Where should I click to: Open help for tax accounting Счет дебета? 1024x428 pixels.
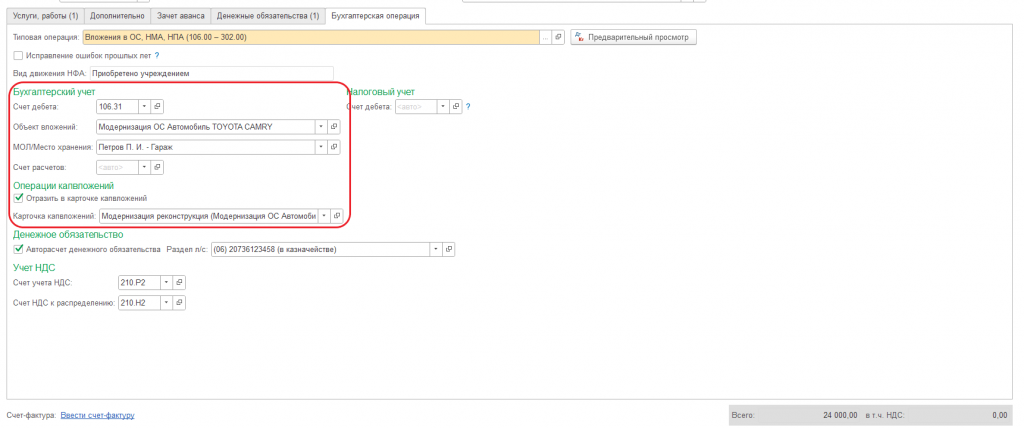coord(468,107)
